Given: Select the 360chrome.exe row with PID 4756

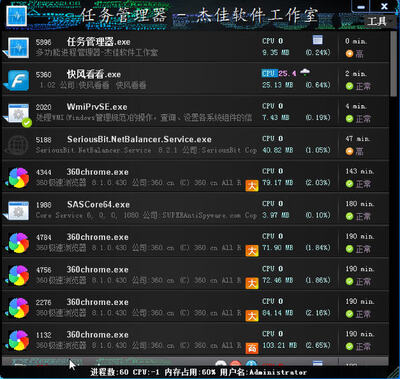Looking at the screenshot, I should 195,275.
